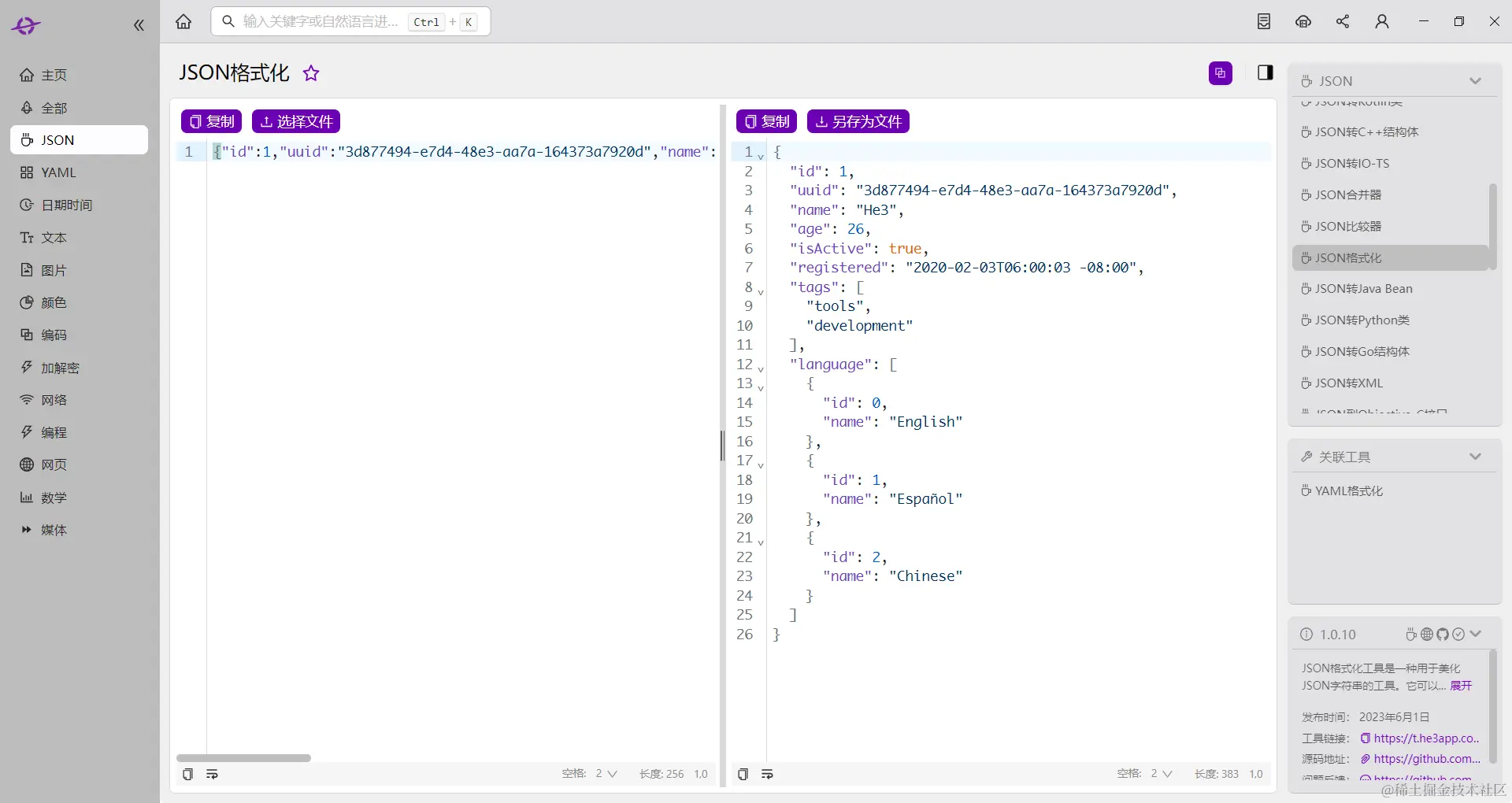Click the 选择文件 upload button
The image size is (1512, 803).
pyautogui.click(x=296, y=121)
